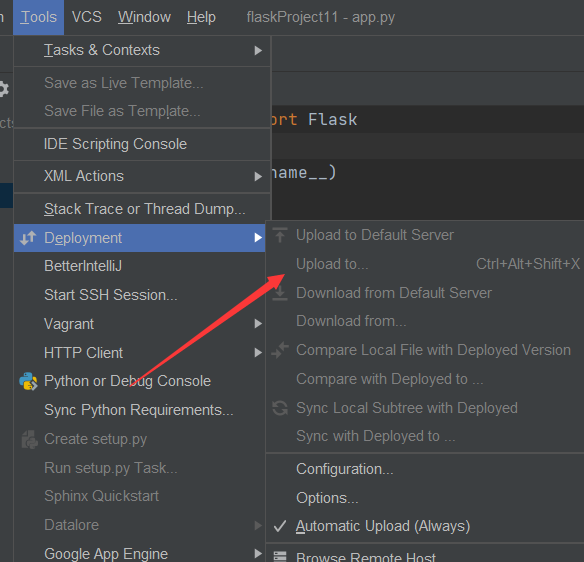
Task: Expand Datalore submenu arrow
Action: tap(258, 525)
